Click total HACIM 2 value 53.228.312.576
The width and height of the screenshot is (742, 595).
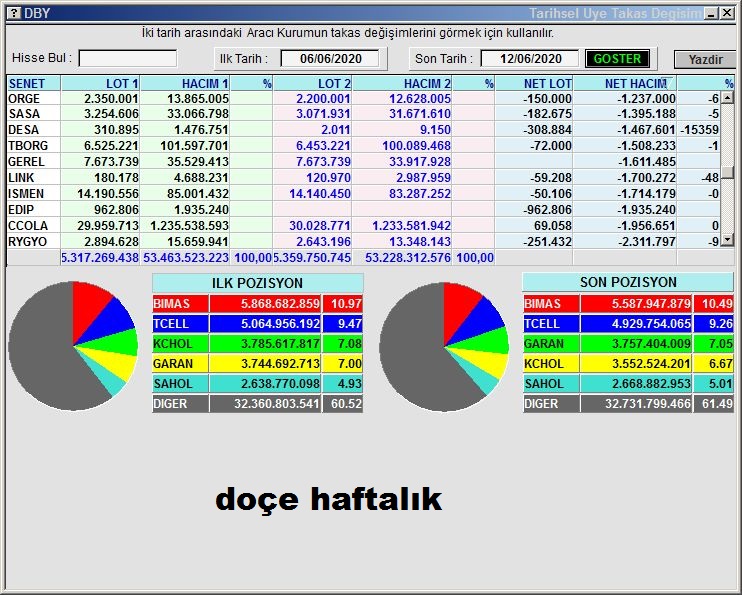coord(408,258)
